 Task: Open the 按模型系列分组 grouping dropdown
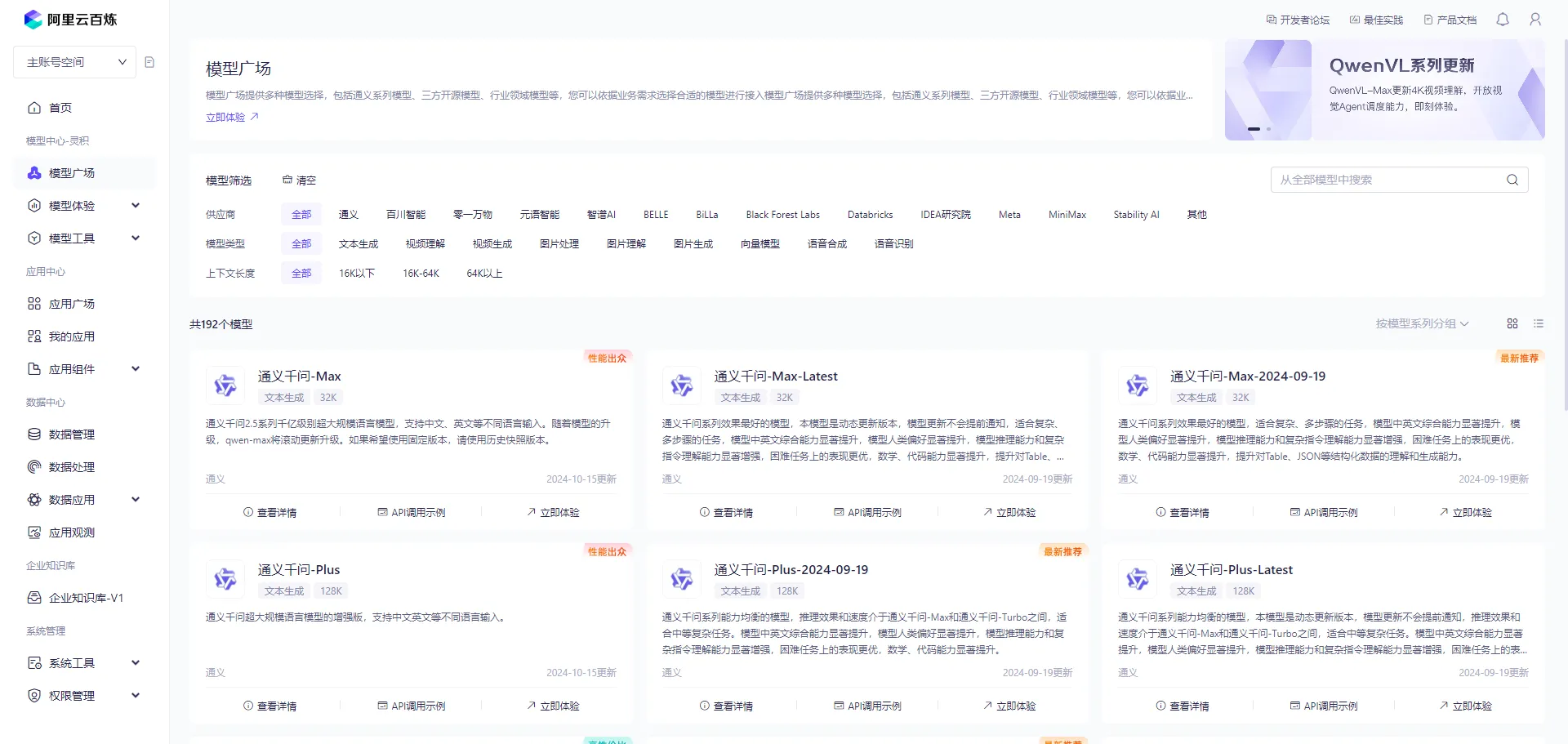coord(1422,323)
